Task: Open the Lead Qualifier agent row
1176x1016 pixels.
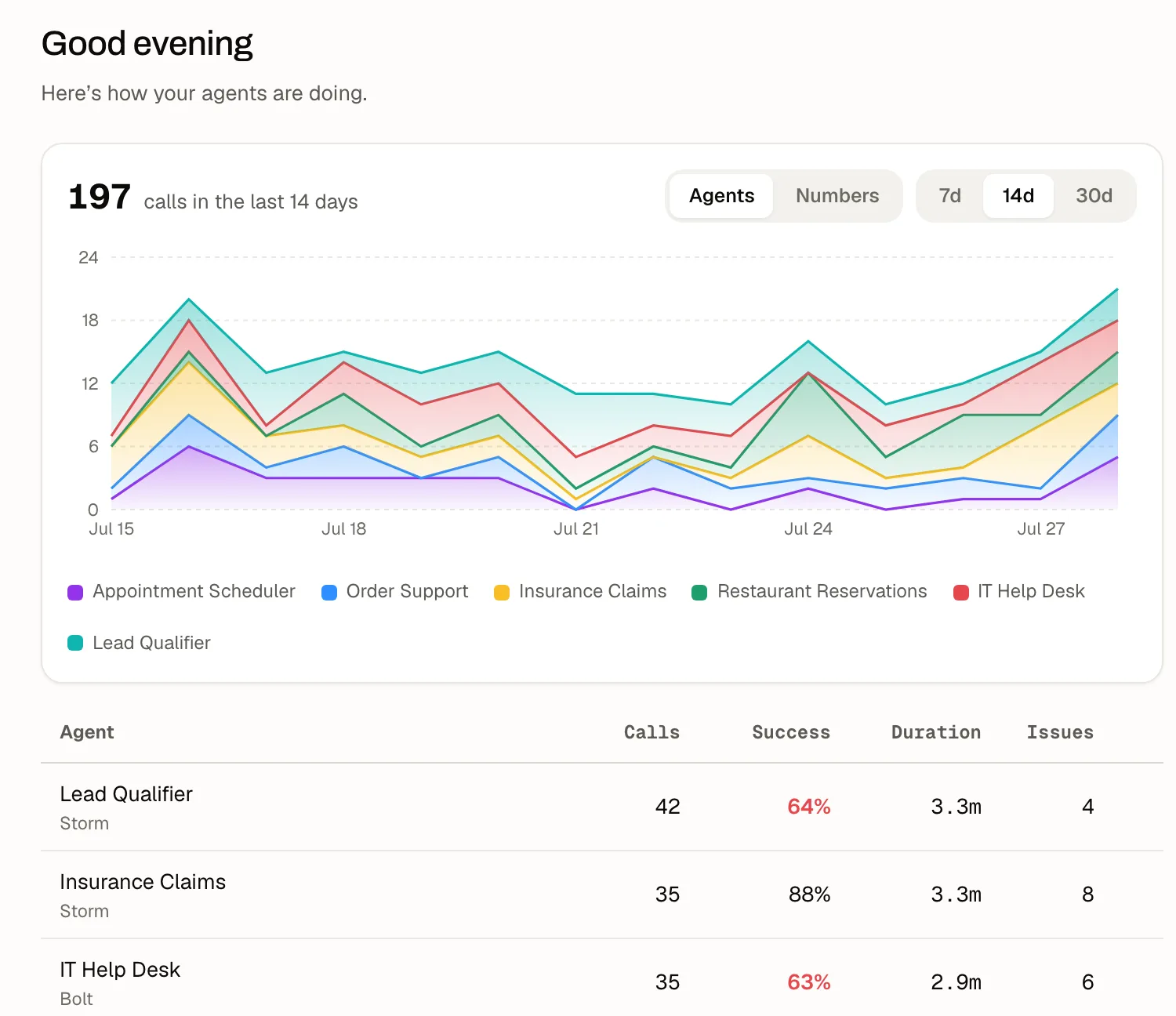Action: (x=602, y=807)
